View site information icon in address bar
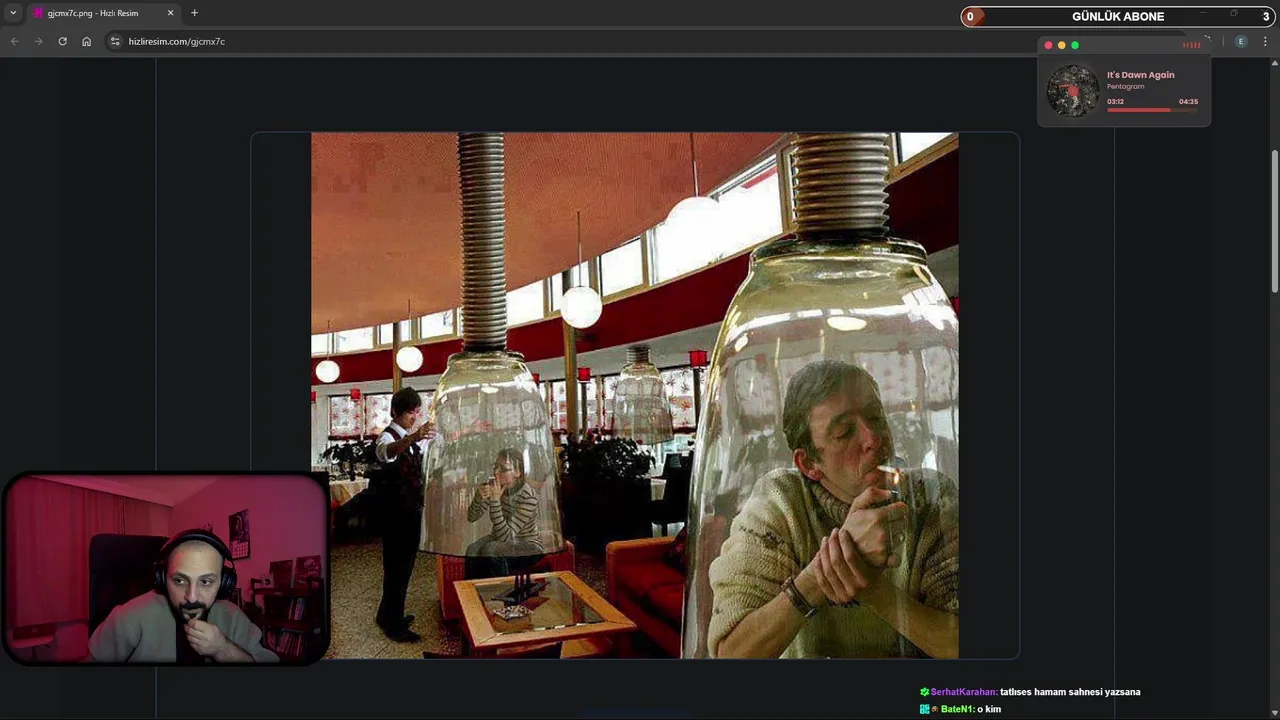The width and height of the screenshot is (1280, 720). coord(115,41)
